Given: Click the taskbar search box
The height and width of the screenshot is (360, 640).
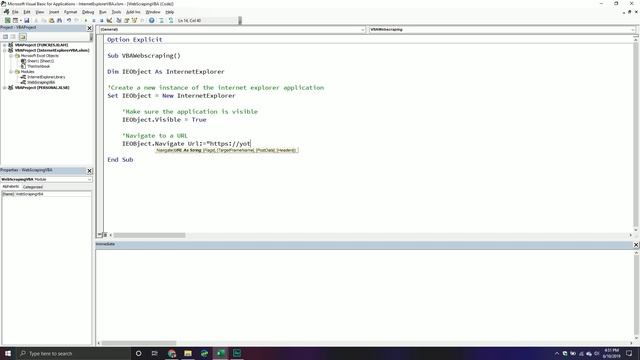Looking at the screenshot, I should click(73, 353).
